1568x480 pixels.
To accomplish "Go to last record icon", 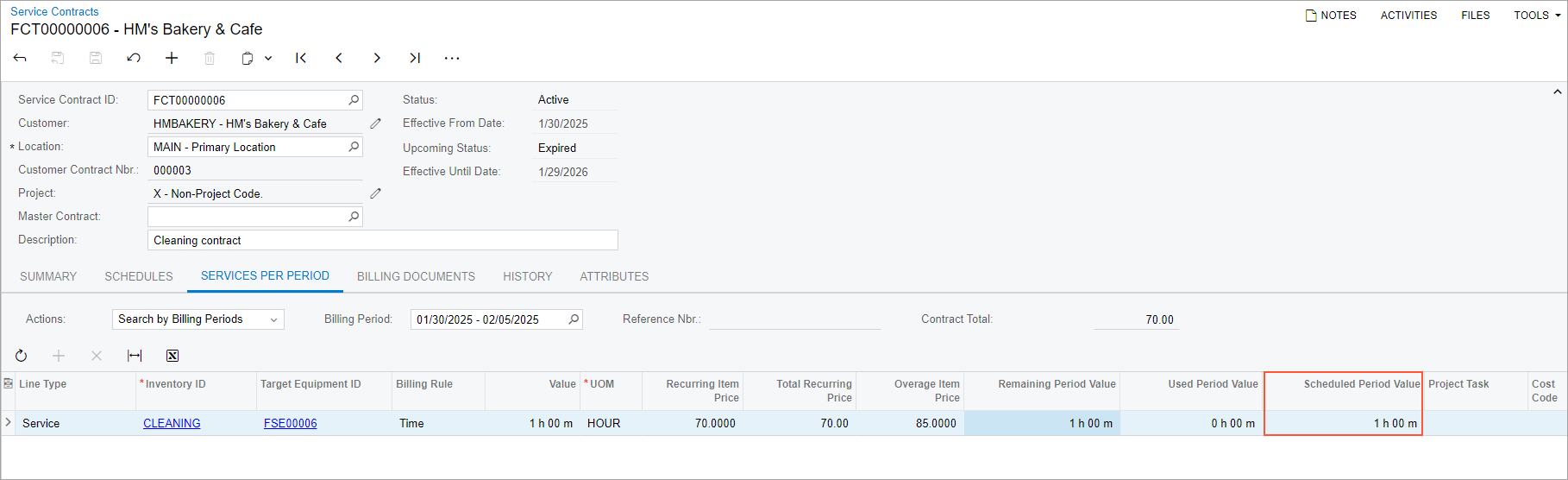I will point(415,58).
